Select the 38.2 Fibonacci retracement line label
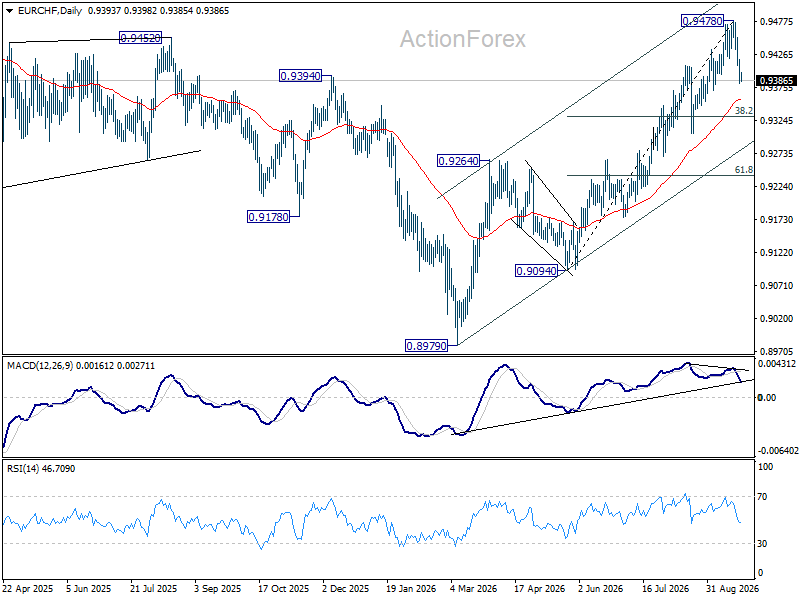The height and width of the screenshot is (600, 800). 743,111
